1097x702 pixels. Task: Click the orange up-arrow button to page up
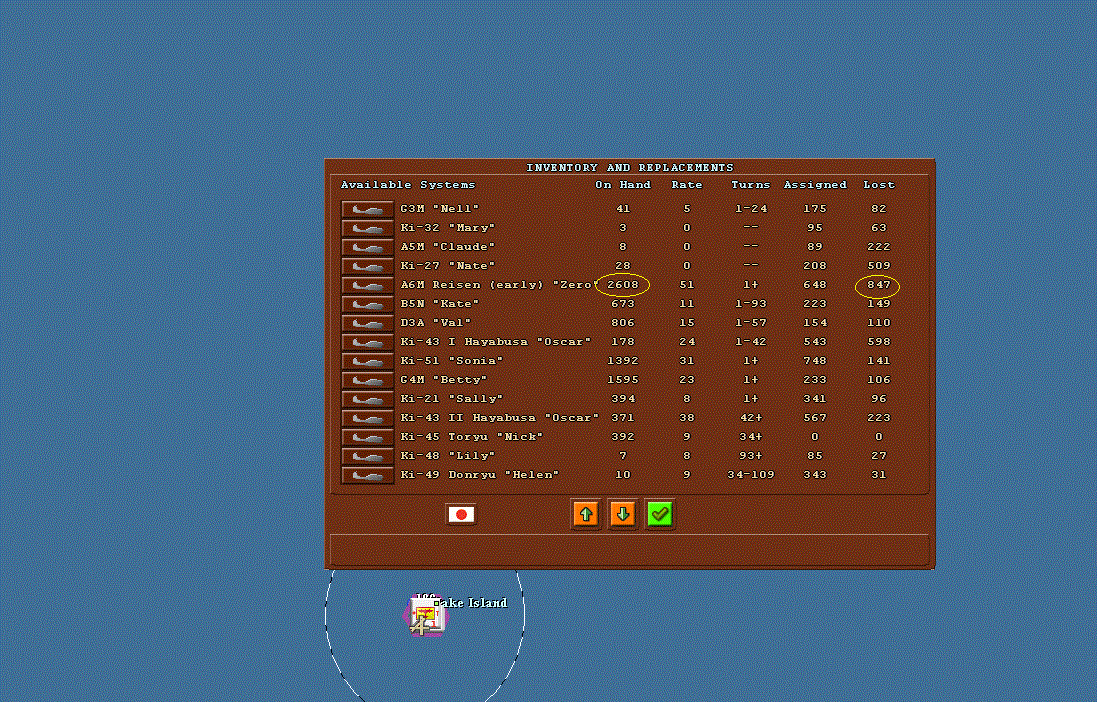(x=586, y=514)
